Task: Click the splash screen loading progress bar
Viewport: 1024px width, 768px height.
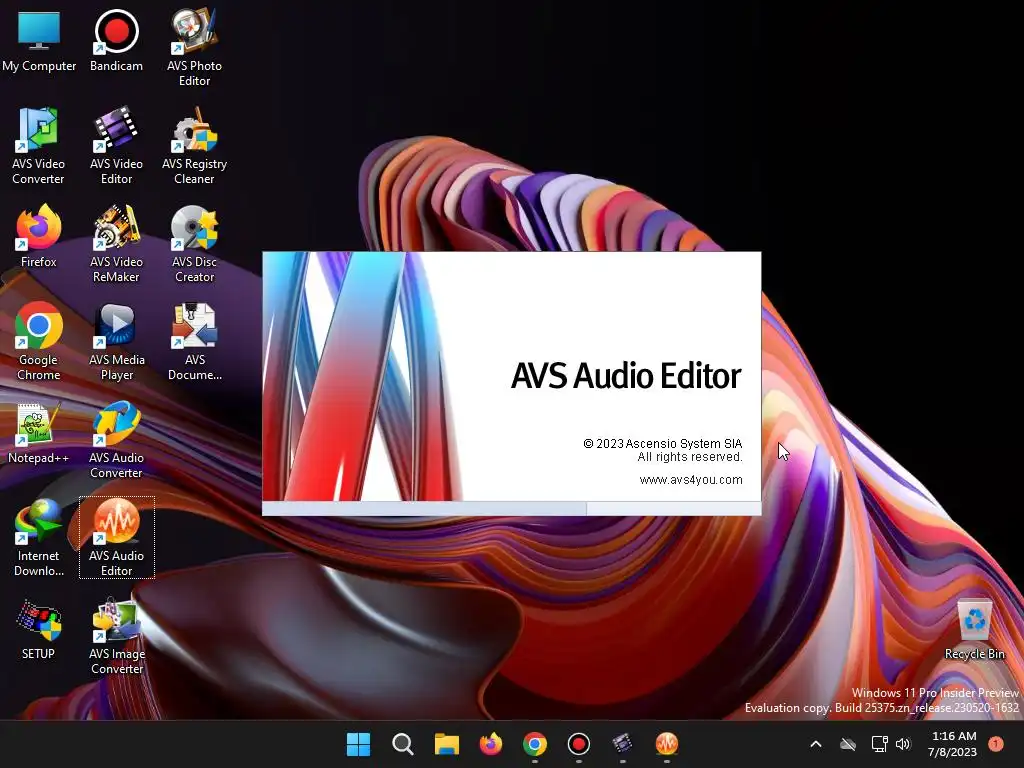Action: (511, 509)
